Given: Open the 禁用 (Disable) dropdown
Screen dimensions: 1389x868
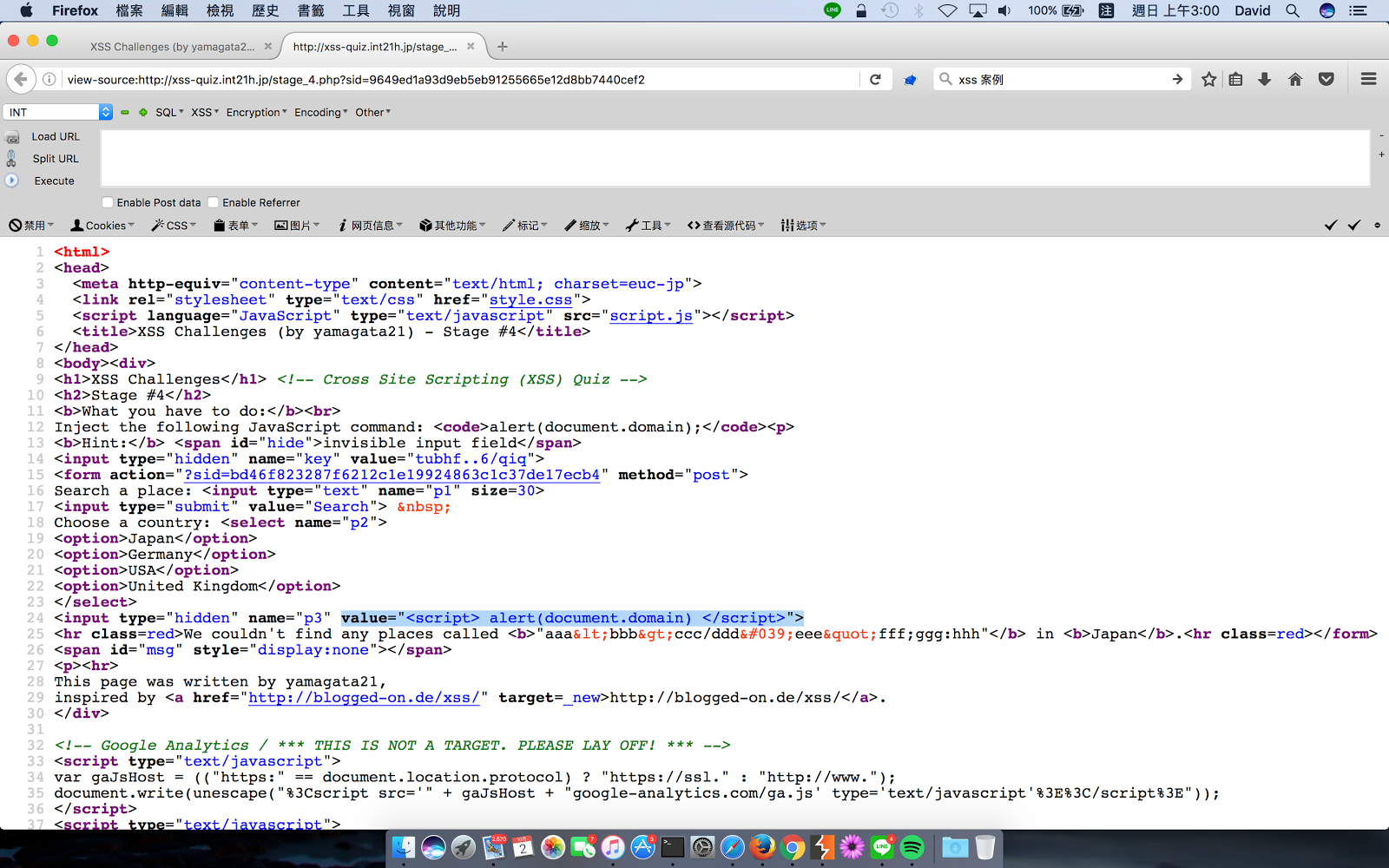Looking at the screenshot, I should [31, 226].
